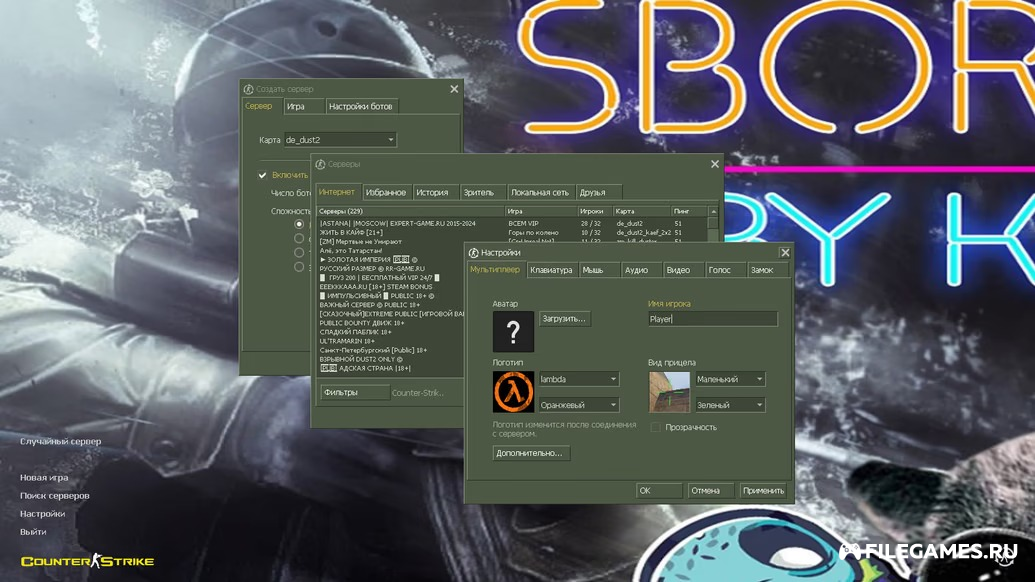The height and width of the screenshot is (582, 1035).
Task: Click the Применить button
Action: pyautogui.click(x=764, y=490)
